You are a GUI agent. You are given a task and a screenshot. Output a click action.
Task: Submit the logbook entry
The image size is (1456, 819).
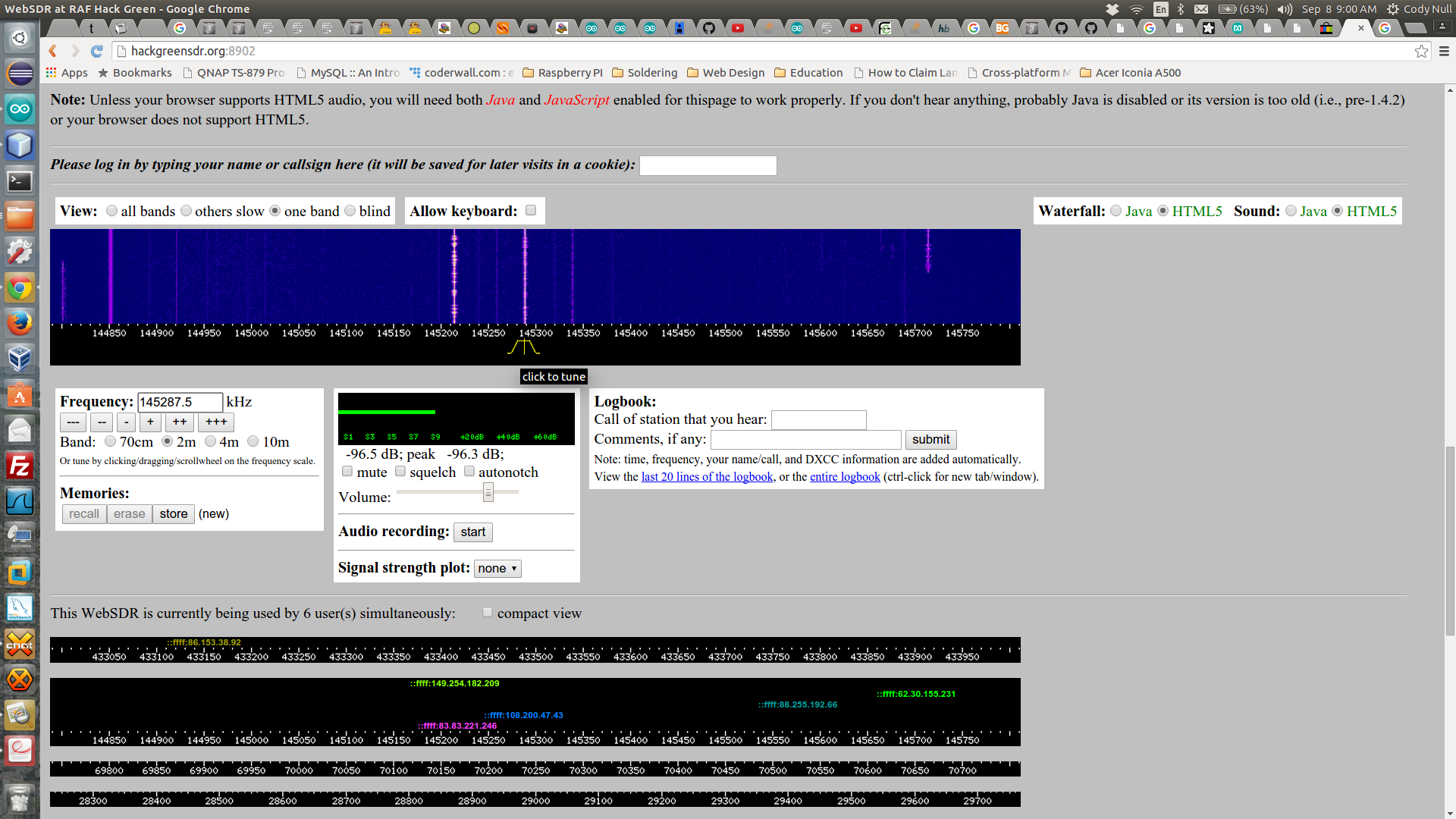click(x=930, y=440)
